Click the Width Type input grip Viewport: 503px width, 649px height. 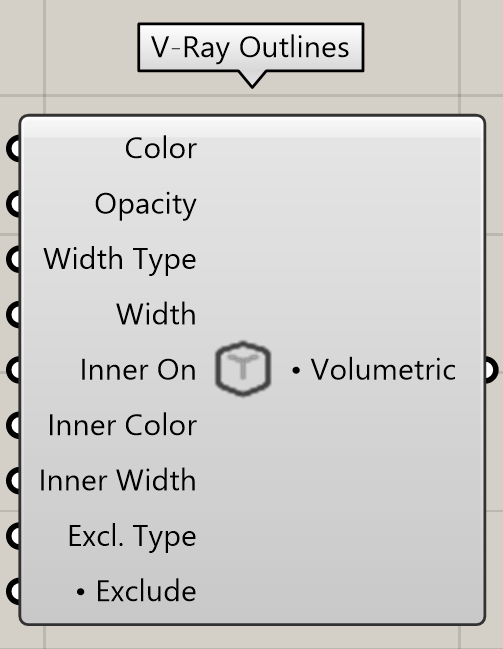[14, 259]
